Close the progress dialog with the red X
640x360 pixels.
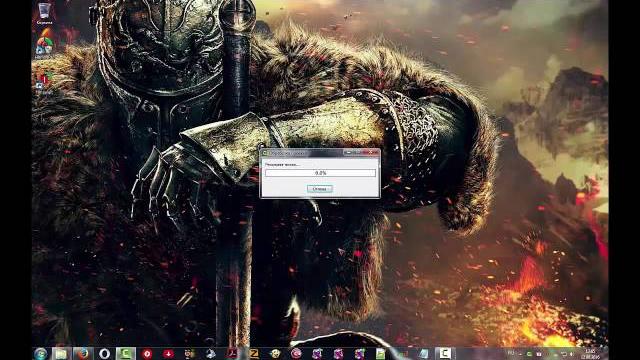pos(371,153)
